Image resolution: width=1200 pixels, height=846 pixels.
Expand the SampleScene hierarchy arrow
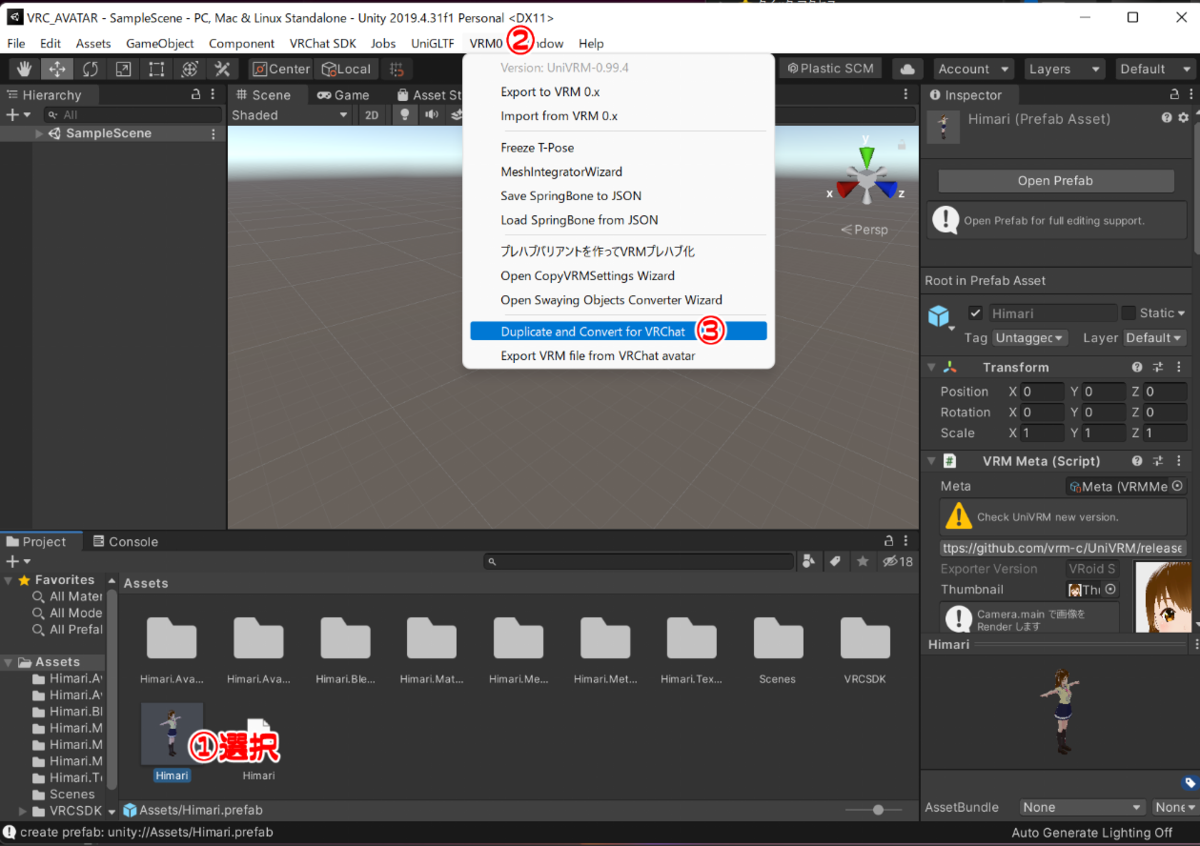40,133
